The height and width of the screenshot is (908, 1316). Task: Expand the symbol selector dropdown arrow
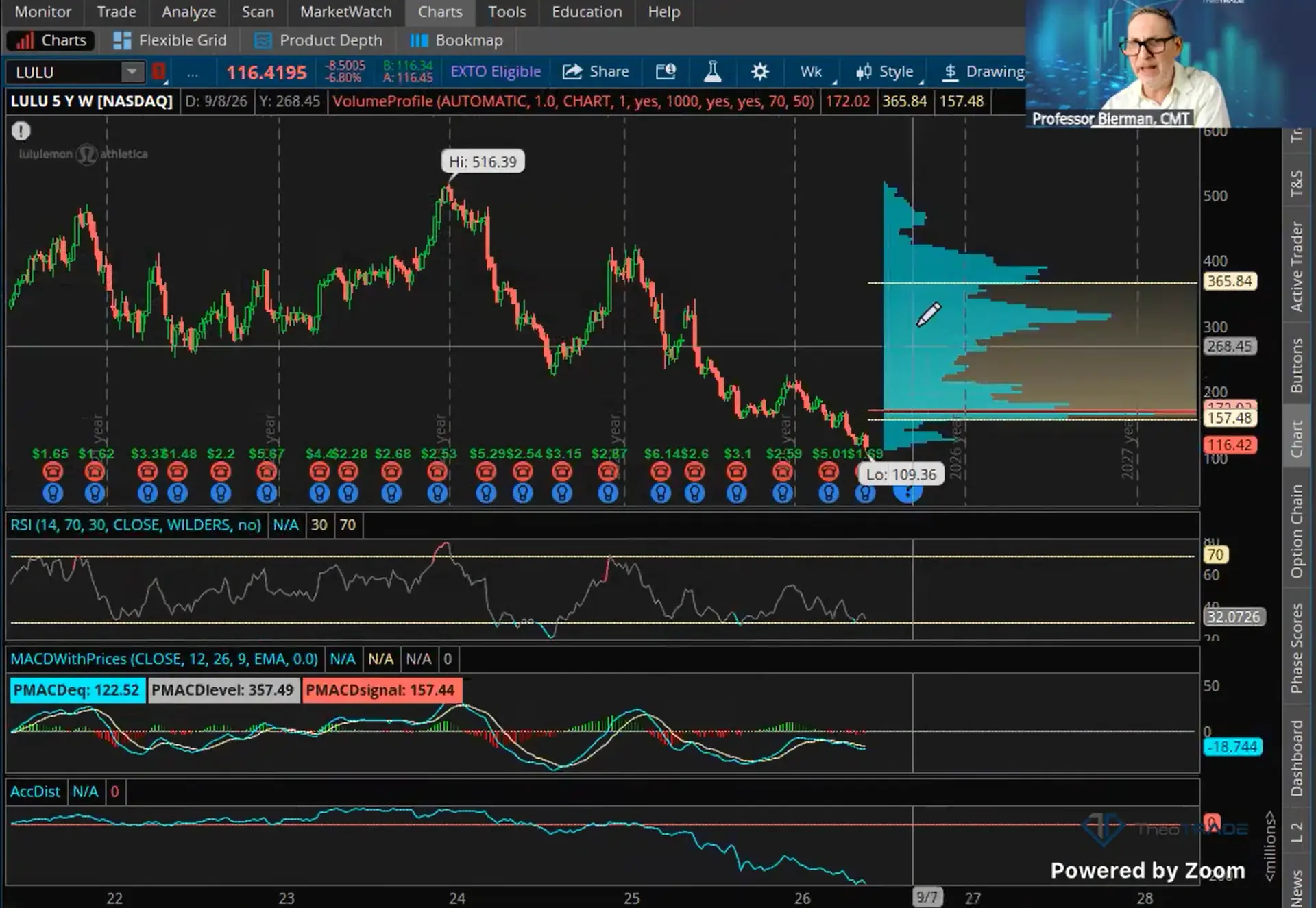coord(132,71)
